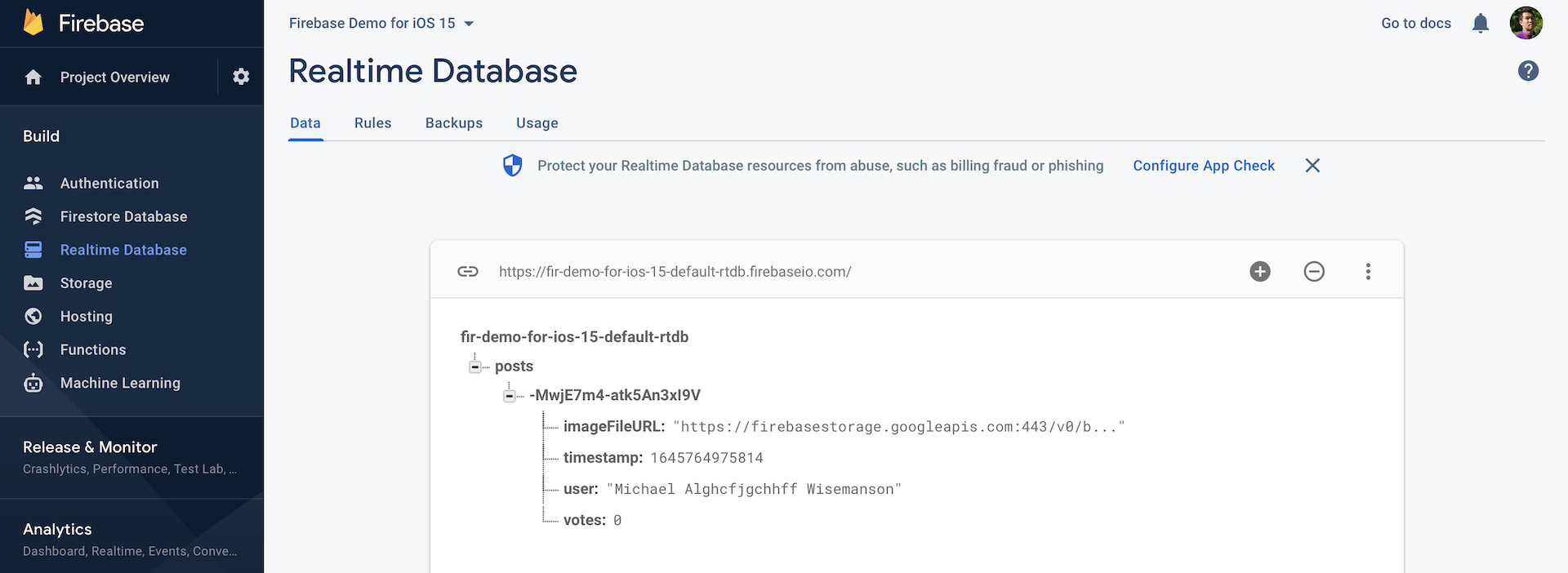Open the database three-dot overflow menu

[x=1368, y=272]
